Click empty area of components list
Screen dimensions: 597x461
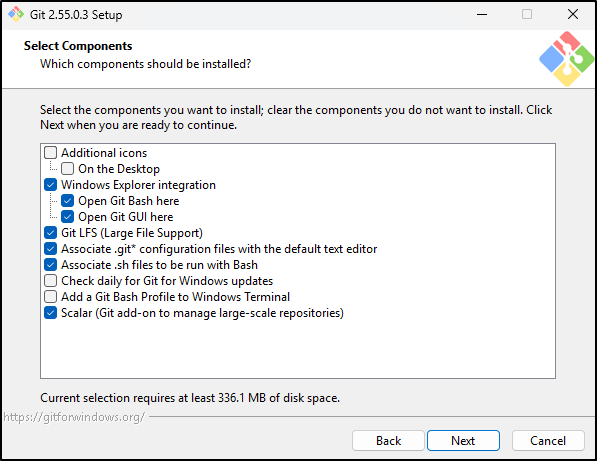298,348
